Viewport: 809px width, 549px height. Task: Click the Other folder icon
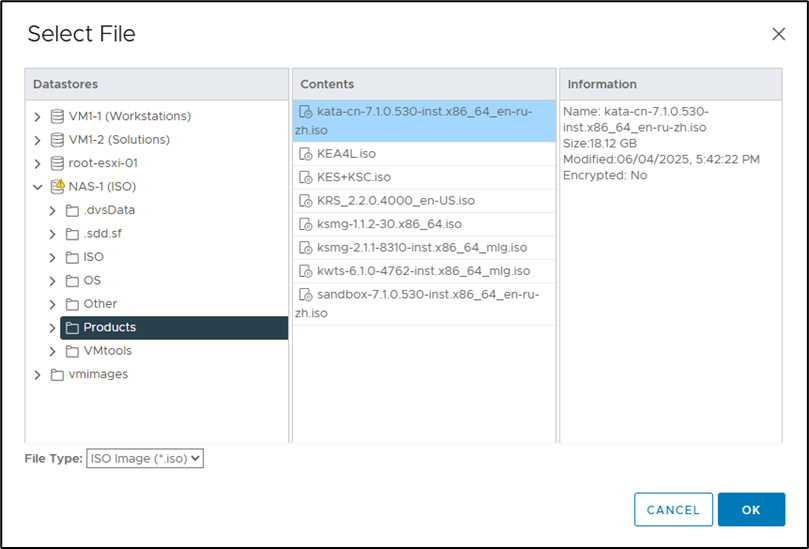click(72, 304)
